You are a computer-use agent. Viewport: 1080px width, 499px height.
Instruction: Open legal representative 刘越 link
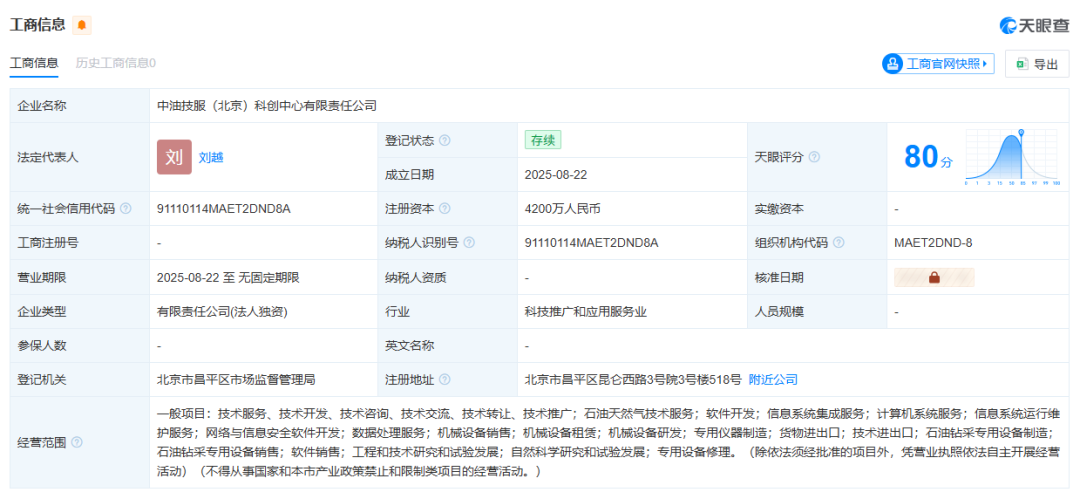[x=211, y=157]
